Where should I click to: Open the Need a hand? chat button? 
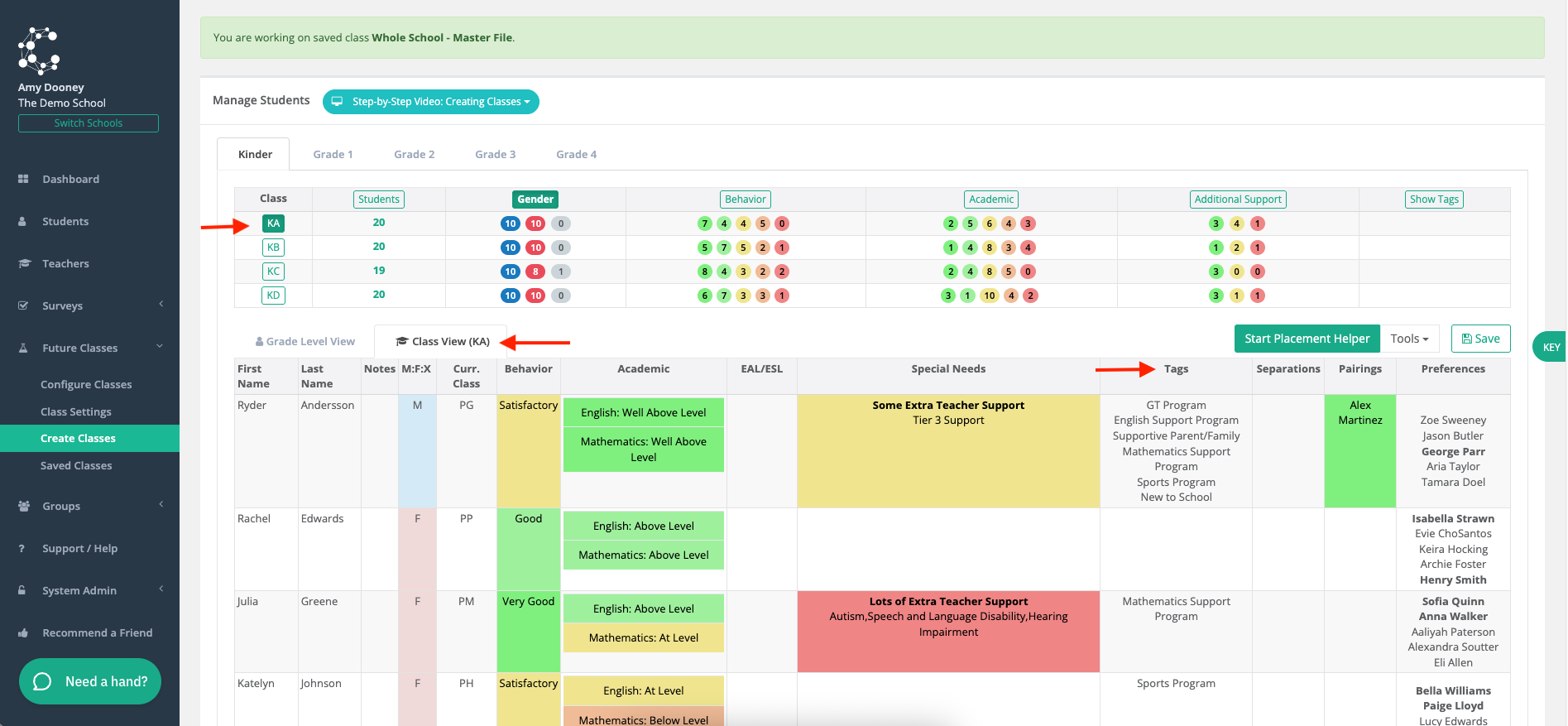(x=90, y=681)
